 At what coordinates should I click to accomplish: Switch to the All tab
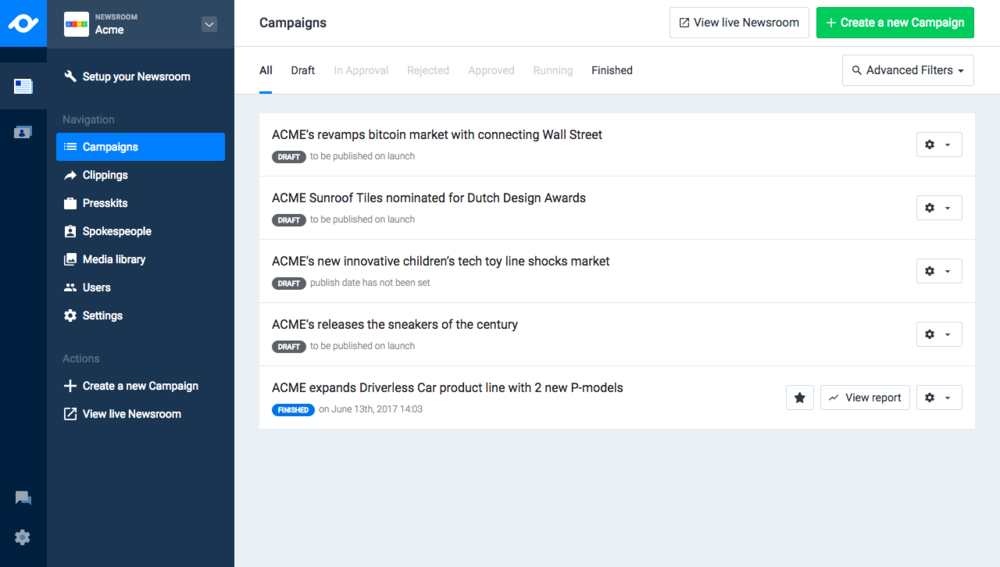(265, 70)
